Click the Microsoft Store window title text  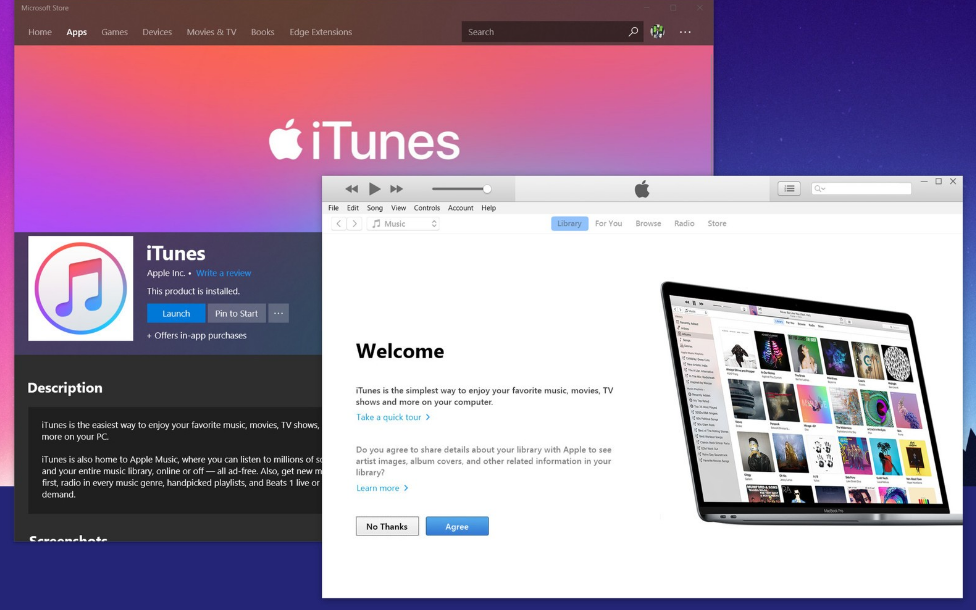tap(45, 8)
